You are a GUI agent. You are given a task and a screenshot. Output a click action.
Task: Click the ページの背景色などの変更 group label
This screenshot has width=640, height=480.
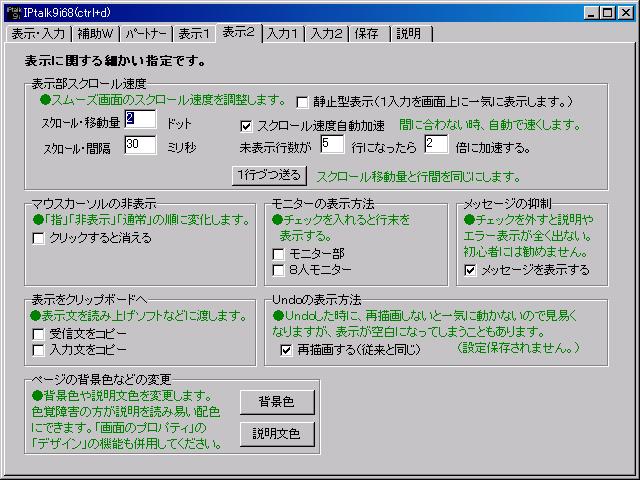coord(101,380)
